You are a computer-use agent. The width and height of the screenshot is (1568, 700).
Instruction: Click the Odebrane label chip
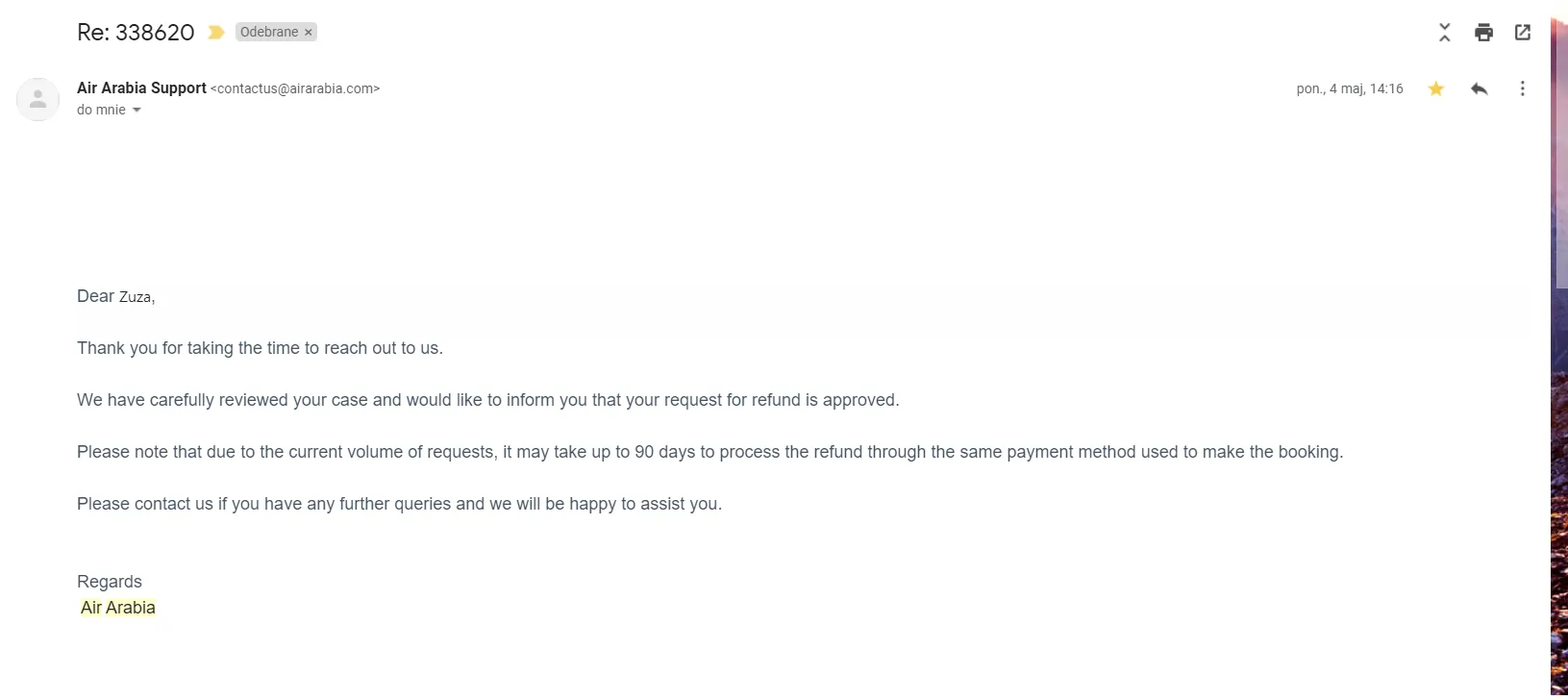pos(269,32)
